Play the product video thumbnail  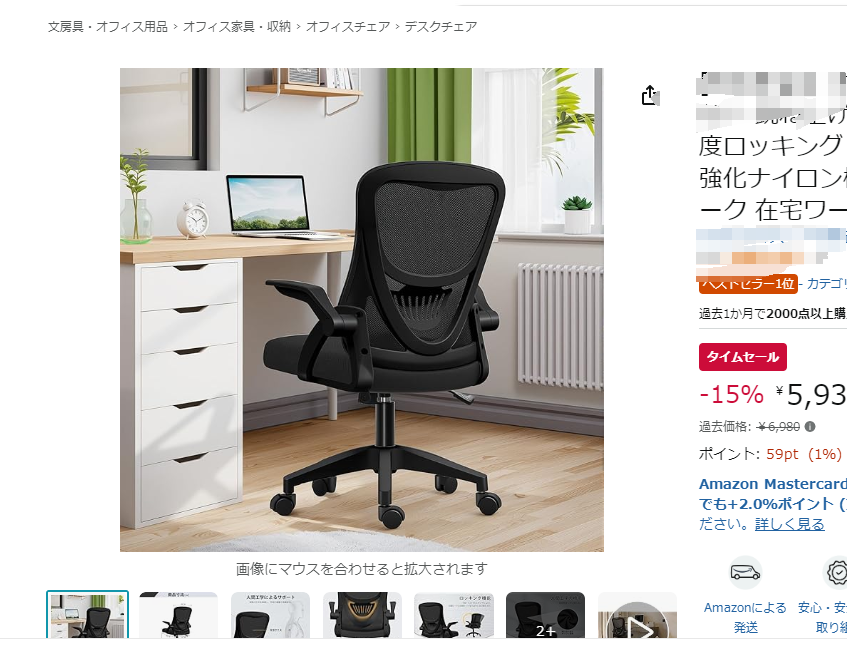pyautogui.click(x=637, y=615)
